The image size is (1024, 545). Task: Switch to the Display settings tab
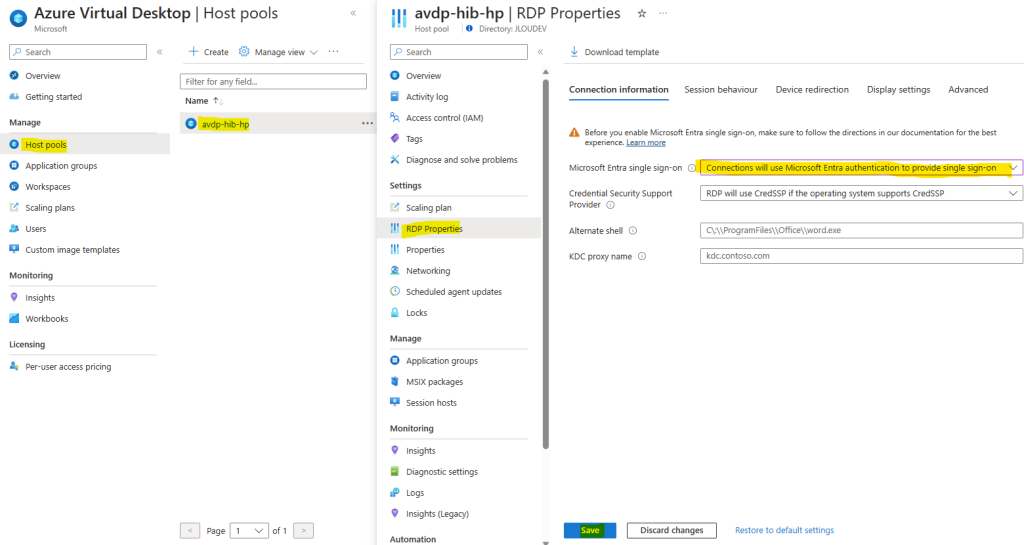(899, 89)
